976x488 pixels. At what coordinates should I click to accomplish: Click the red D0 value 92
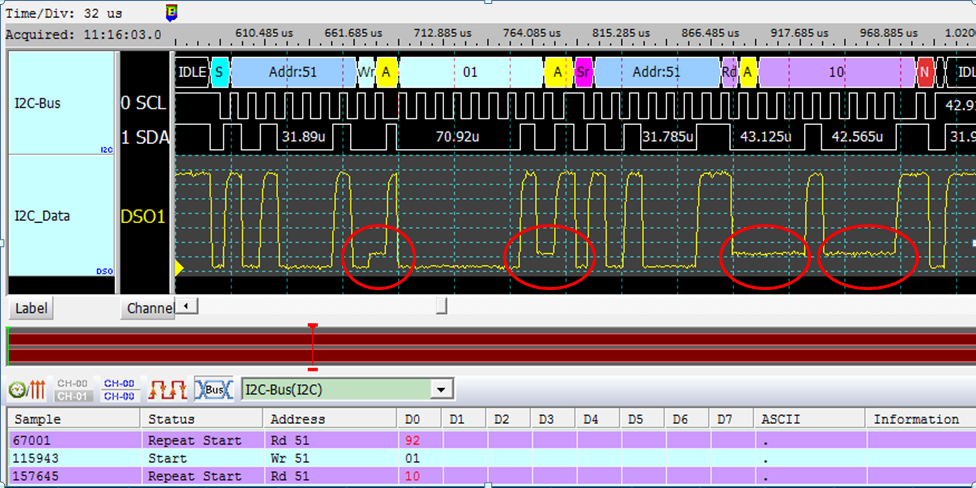click(412, 441)
